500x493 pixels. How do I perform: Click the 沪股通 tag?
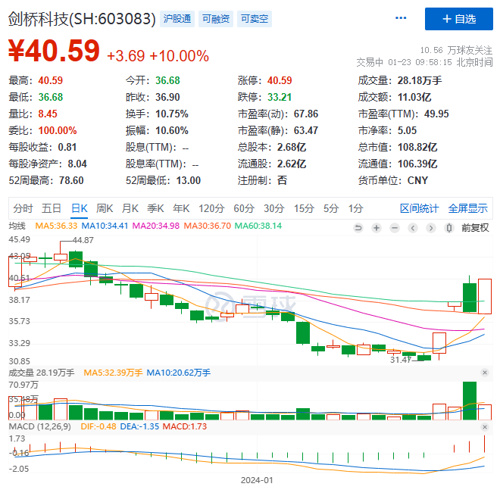click(177, 19)
